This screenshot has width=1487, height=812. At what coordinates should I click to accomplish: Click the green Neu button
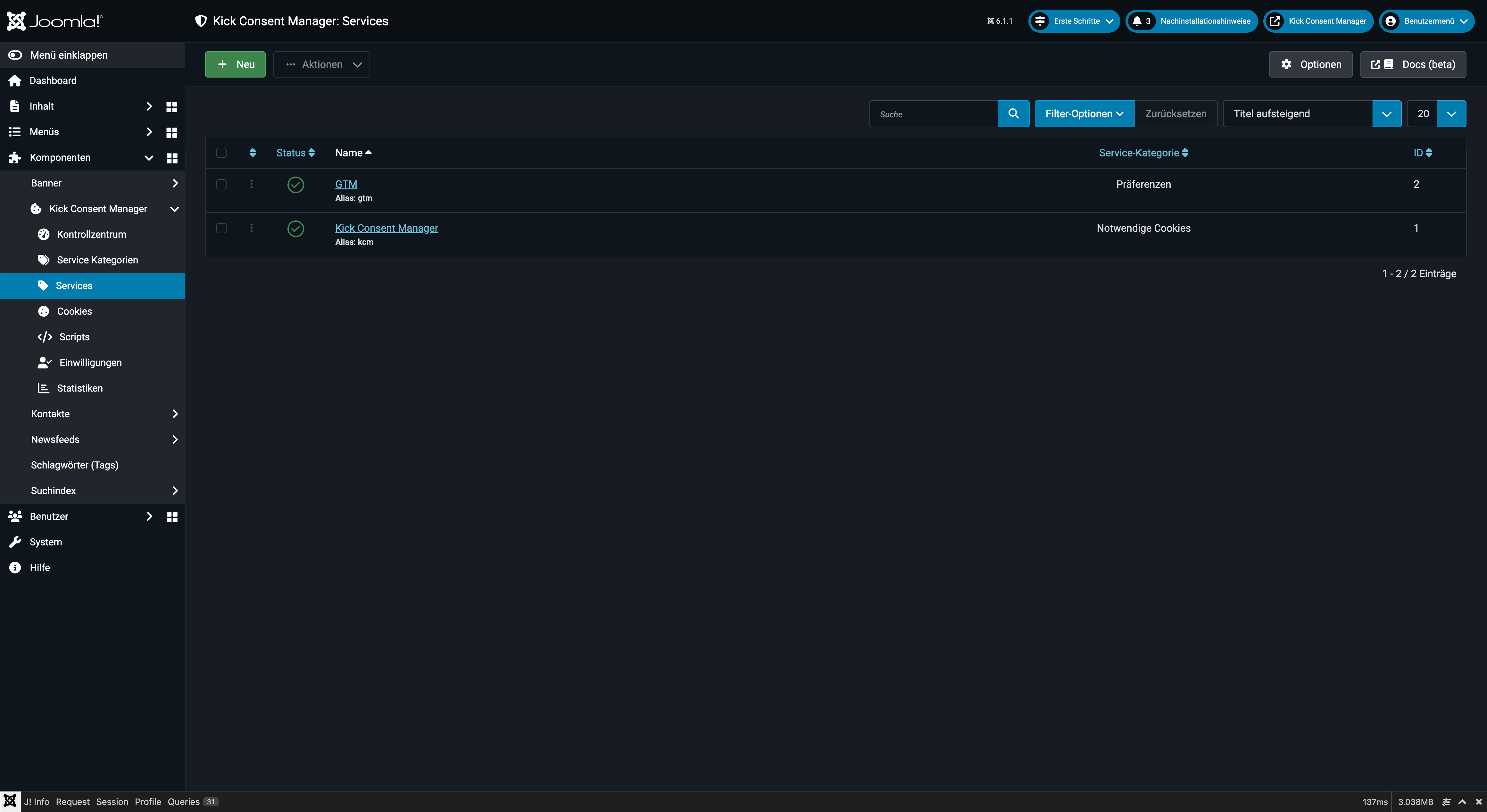pyautogui.click(x=236, y=65)
